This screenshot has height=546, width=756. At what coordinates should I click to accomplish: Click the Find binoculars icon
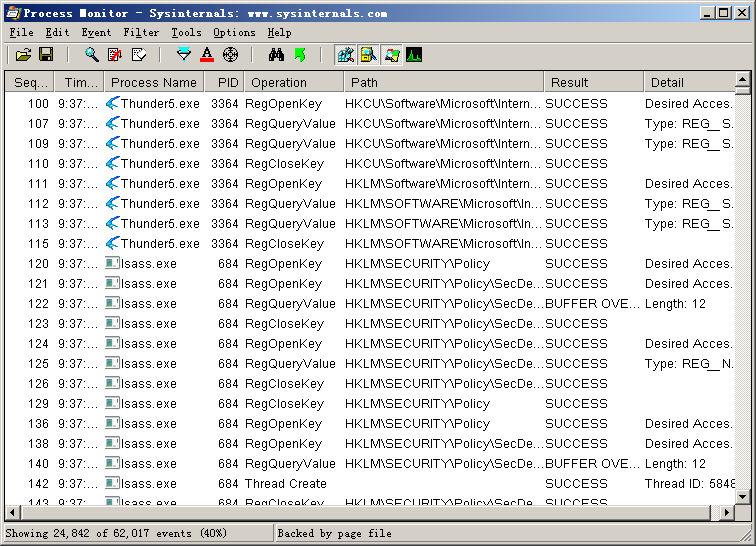(276, 55)
